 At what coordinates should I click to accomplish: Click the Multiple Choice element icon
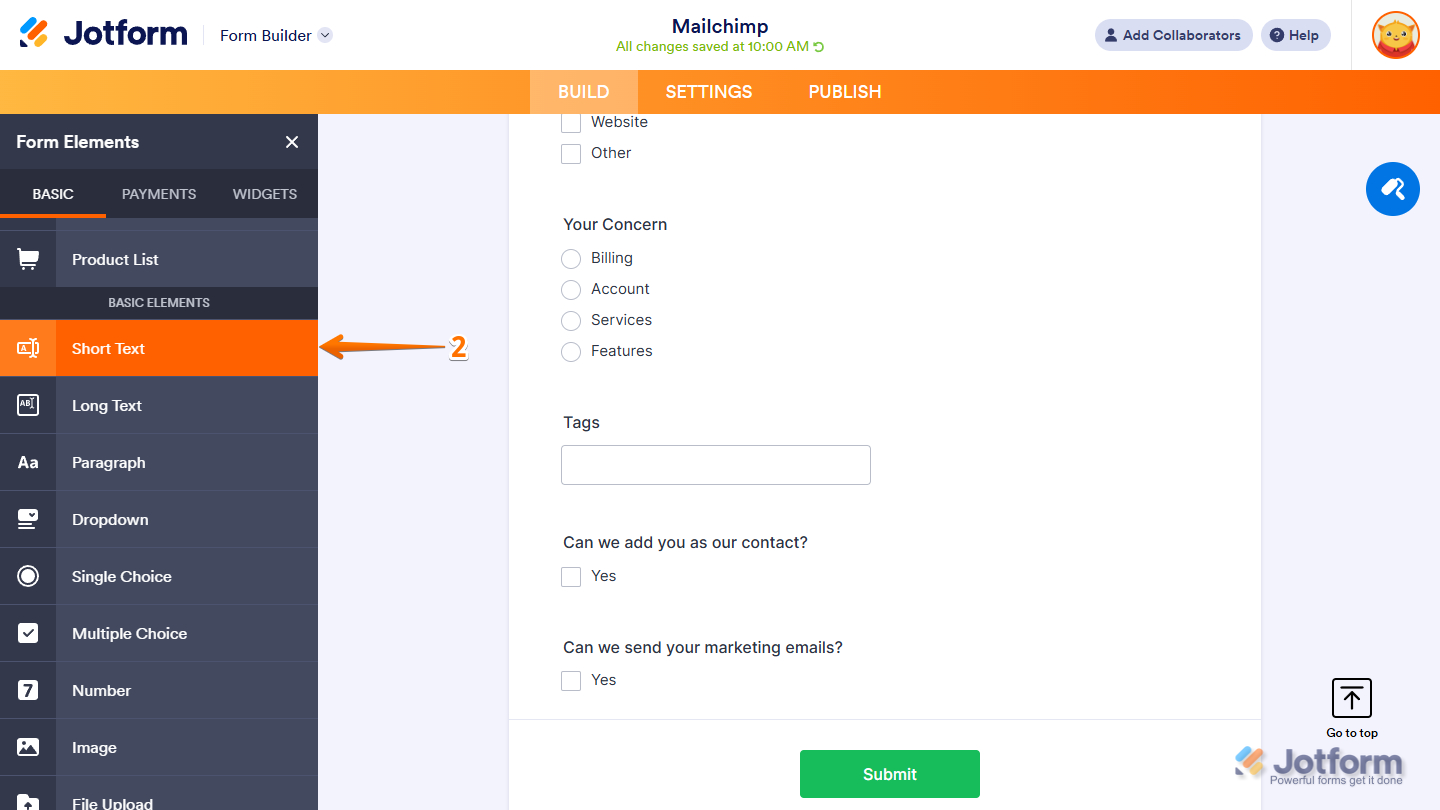pyautogui.click(x=28, y=632)
